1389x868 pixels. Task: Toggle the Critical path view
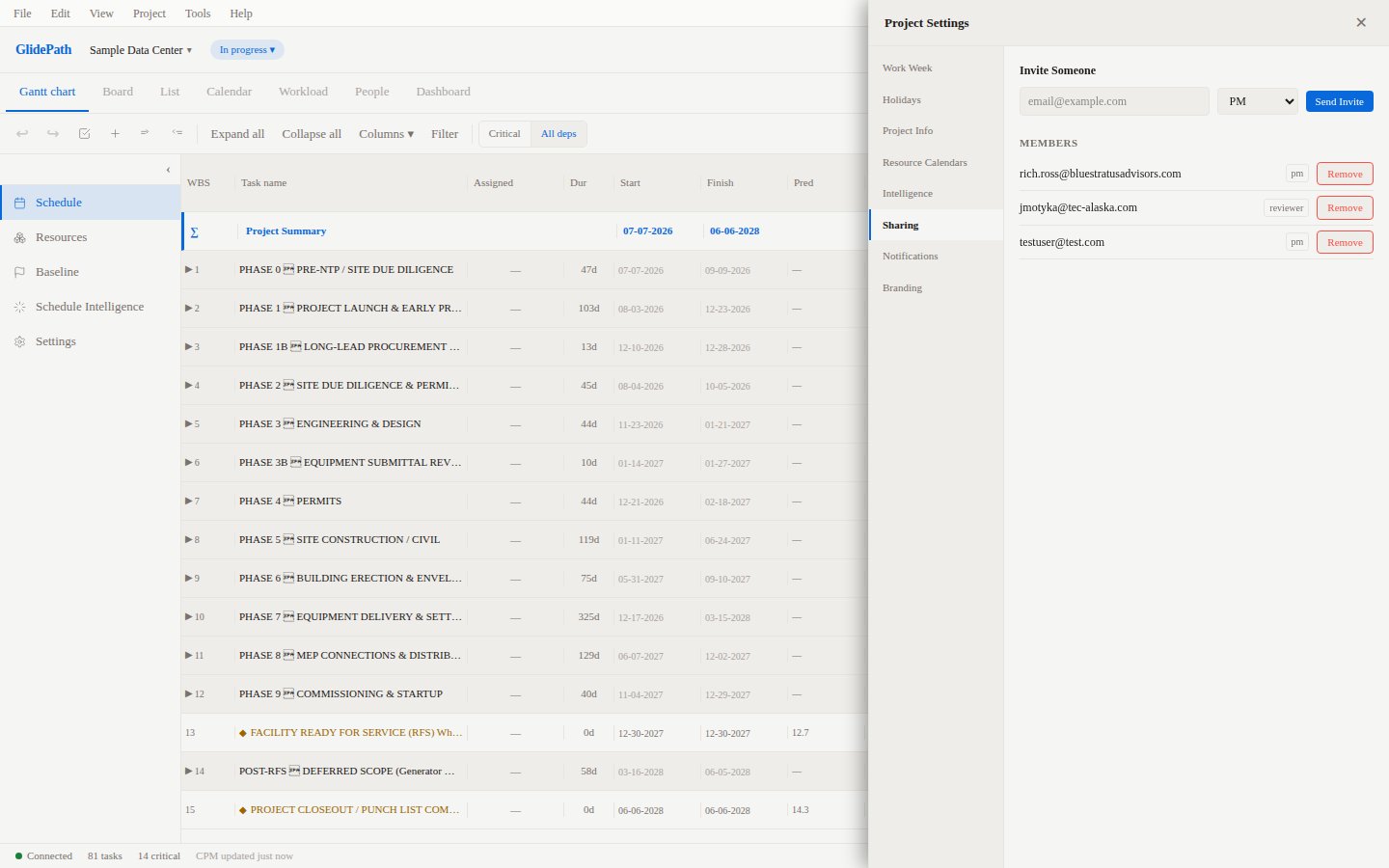[504, 134]
